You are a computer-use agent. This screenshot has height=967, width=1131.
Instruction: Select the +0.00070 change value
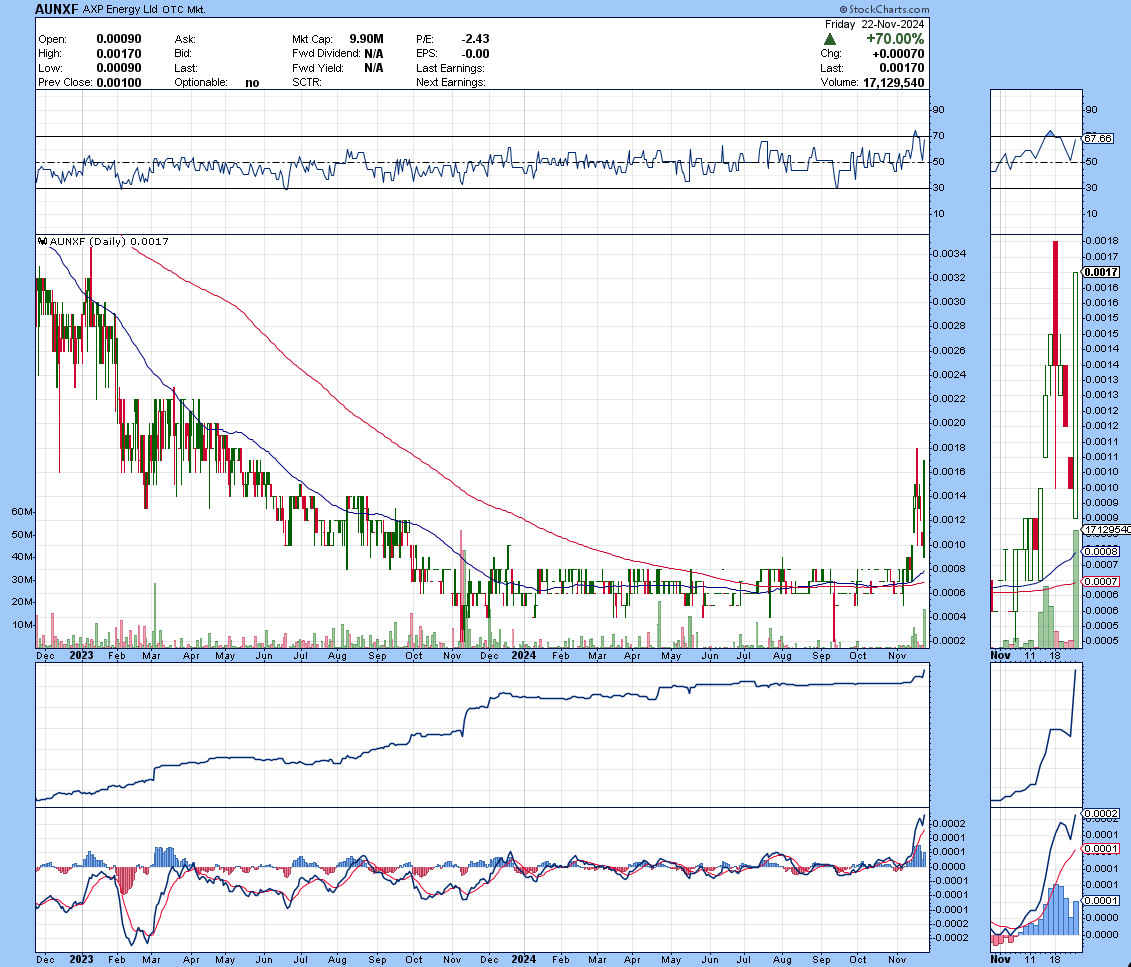pos(898,53)
